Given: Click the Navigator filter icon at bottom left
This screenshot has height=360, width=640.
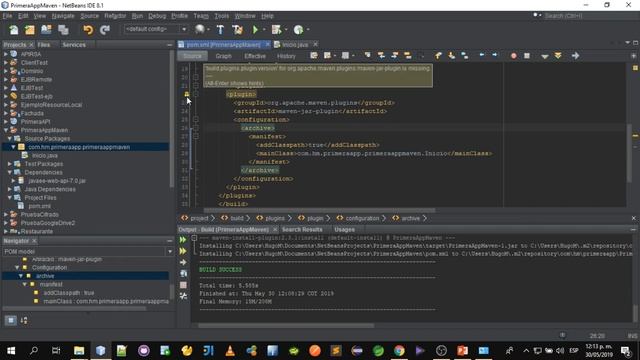Looking at the screenshot, I should point(11,320).
